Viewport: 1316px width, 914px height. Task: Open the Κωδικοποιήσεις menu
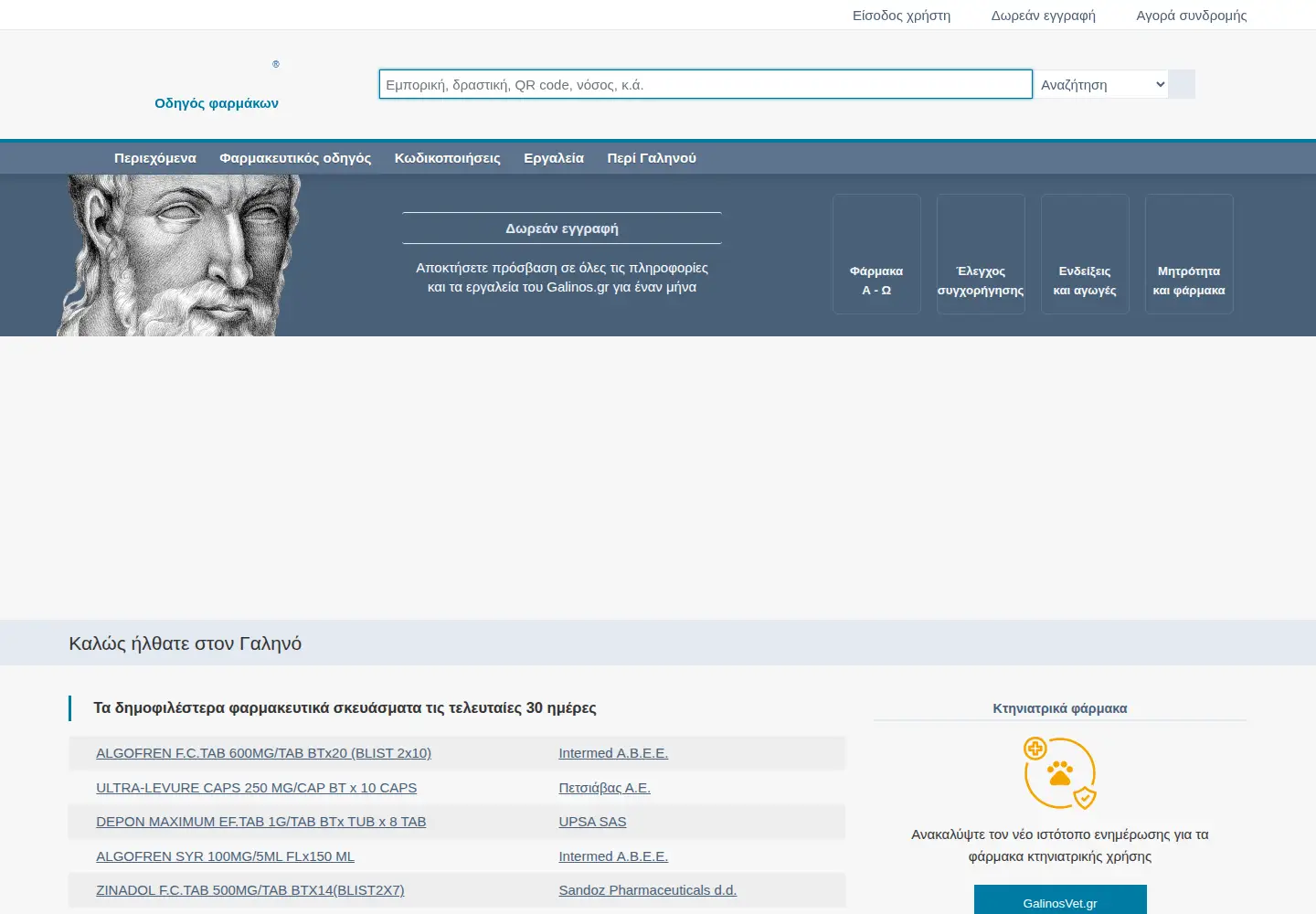point(448,158)
